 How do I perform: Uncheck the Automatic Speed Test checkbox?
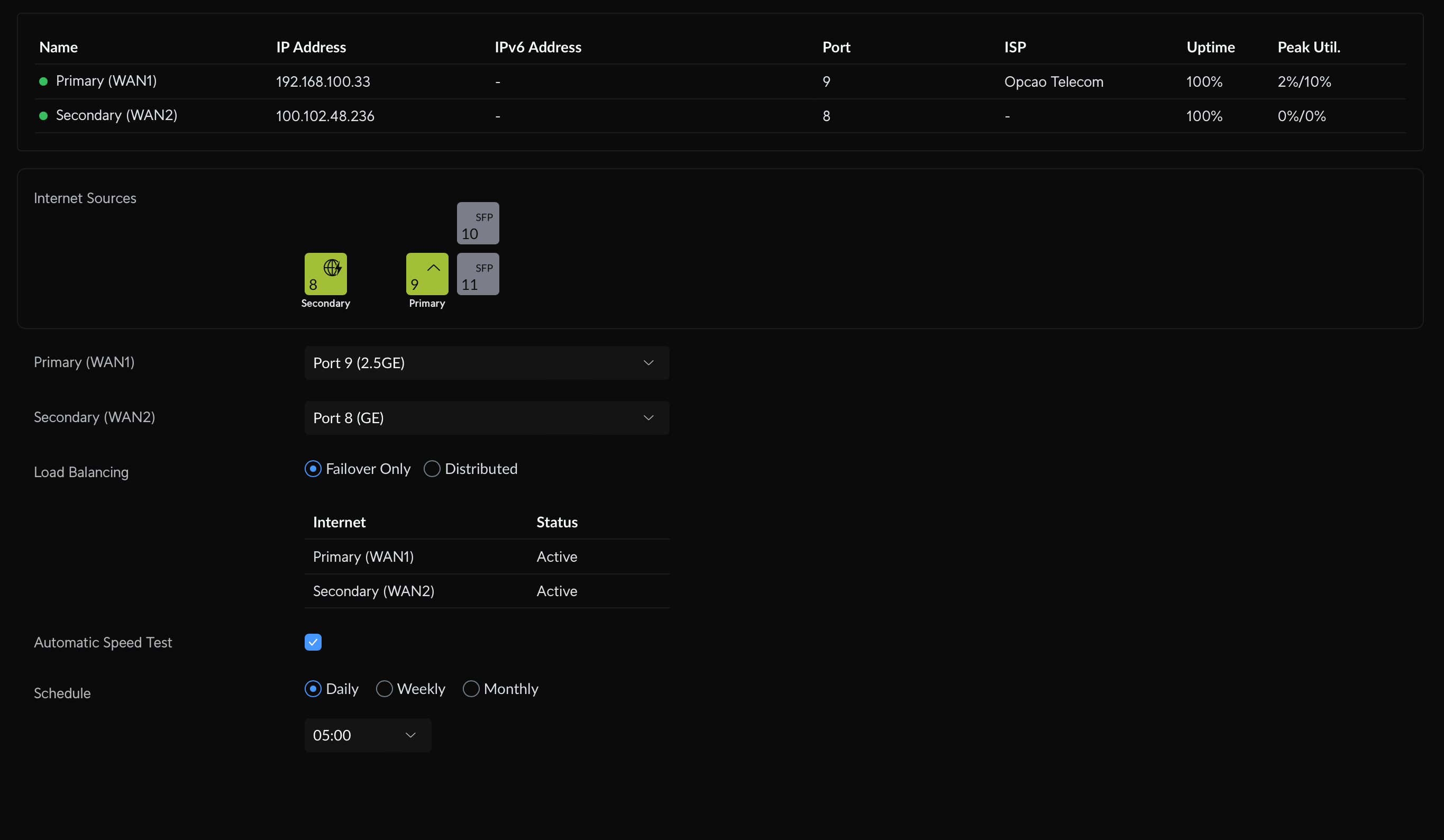(x=313, y=642)
